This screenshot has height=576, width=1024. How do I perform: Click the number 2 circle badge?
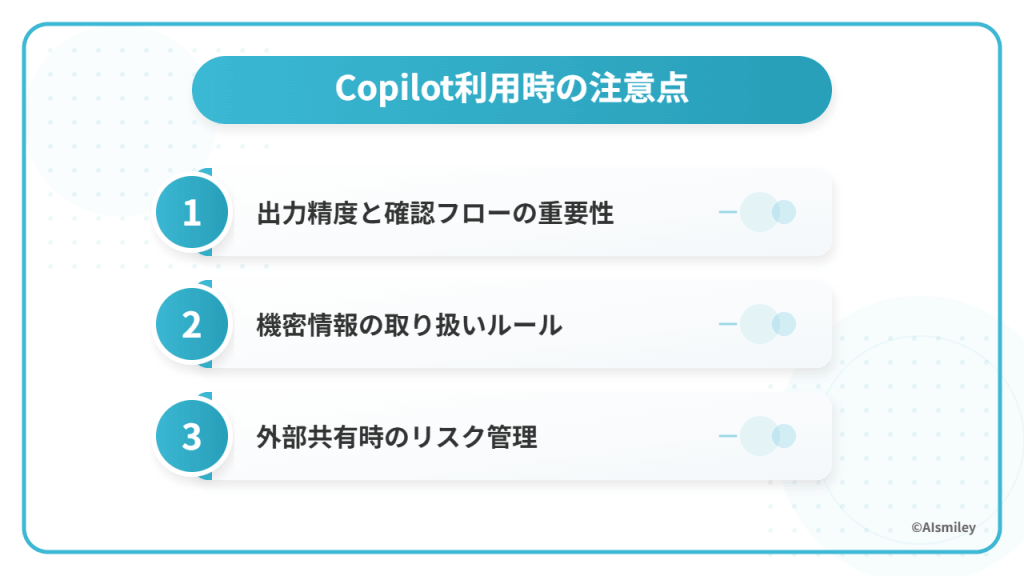click(x=192, y=324)
